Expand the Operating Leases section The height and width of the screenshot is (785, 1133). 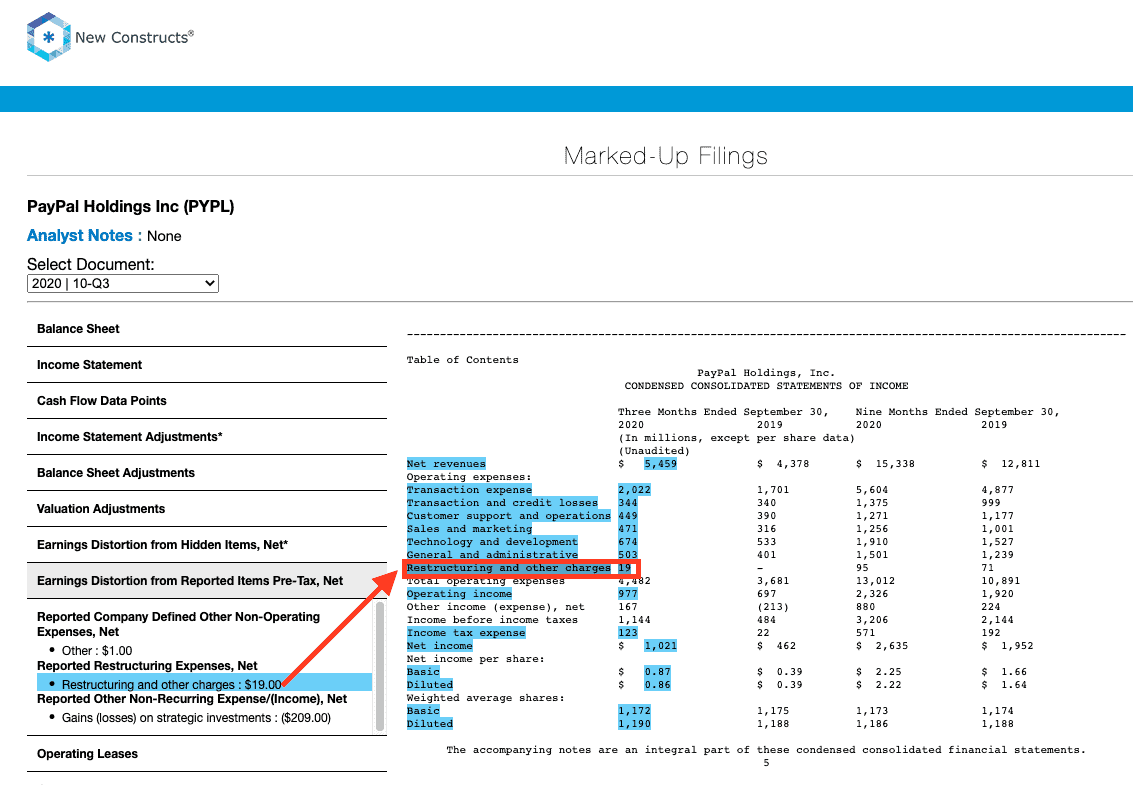(207, 754)
